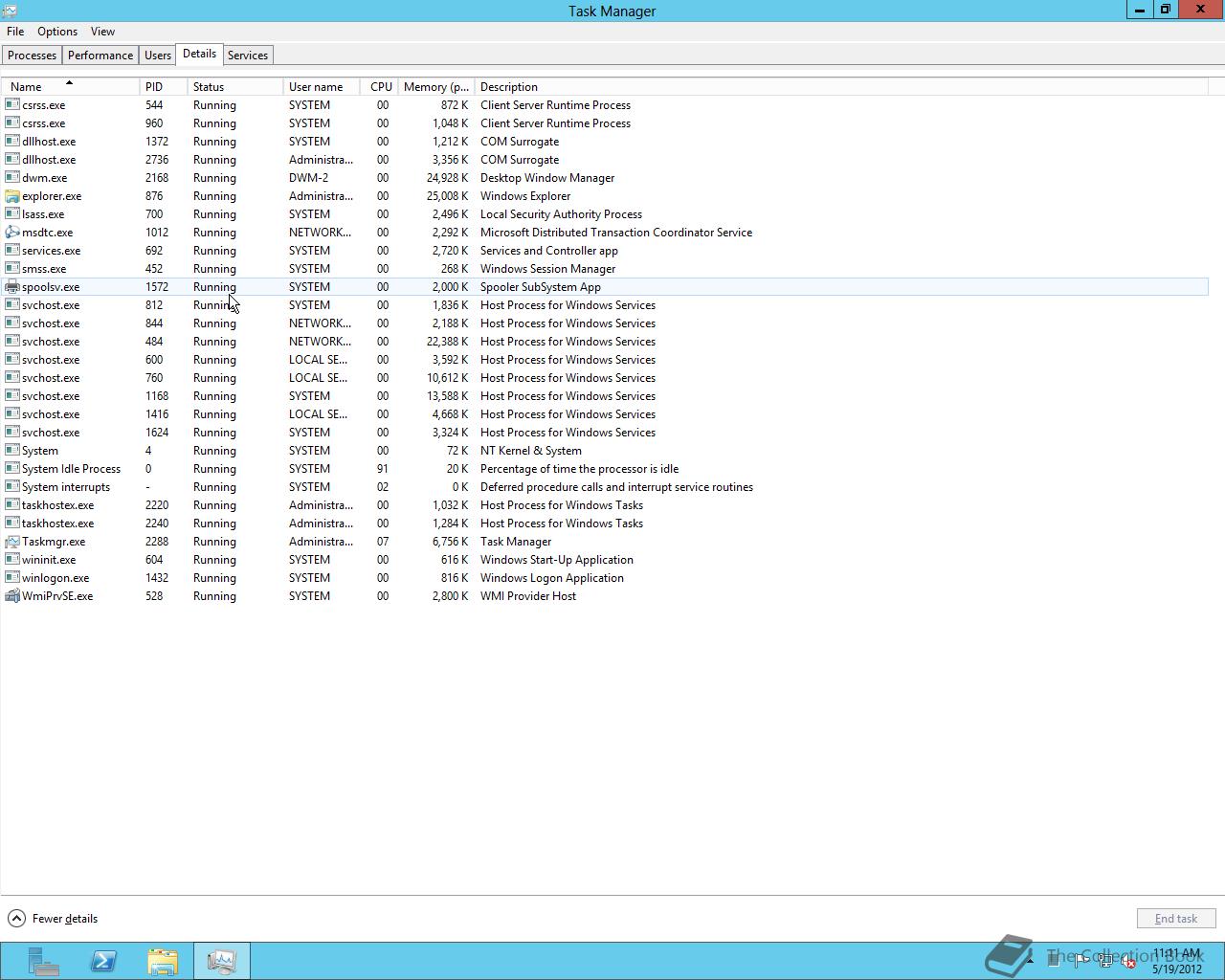This screenshot has width=1225, height=980.
Task: Click the volume speaker tray icon
Action: (x=1128, y=962)
